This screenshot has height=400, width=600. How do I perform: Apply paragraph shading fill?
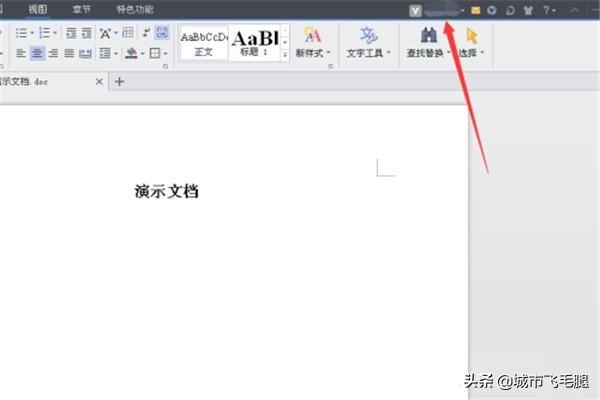pyautogui.click(x=131, y=53)
